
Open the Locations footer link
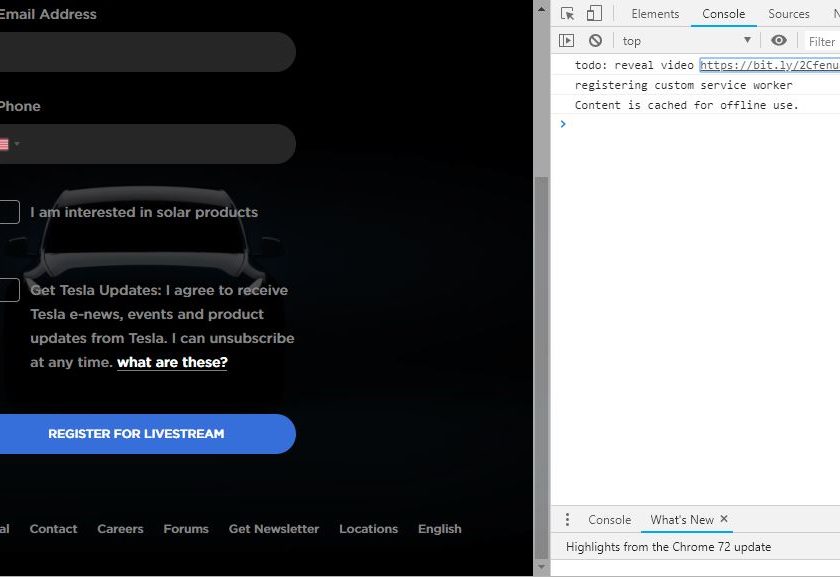(x=369, y=529)
